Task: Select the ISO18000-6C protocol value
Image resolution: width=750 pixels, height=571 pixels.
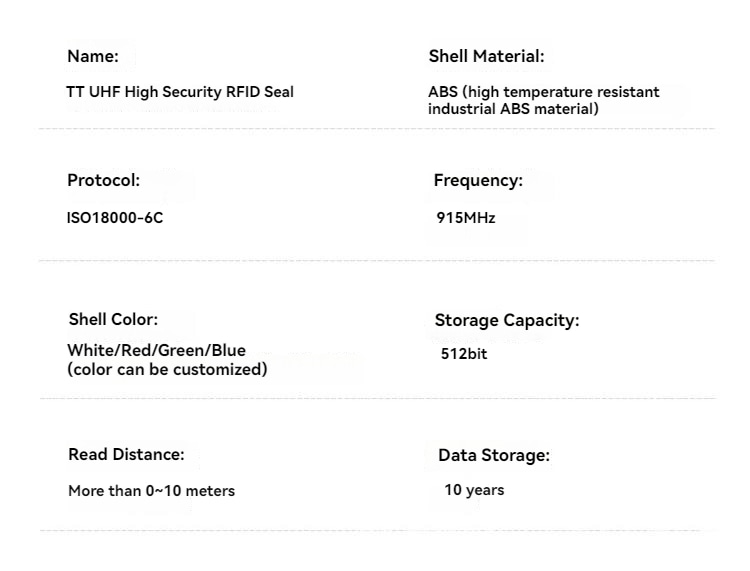Action: (115, 218)
